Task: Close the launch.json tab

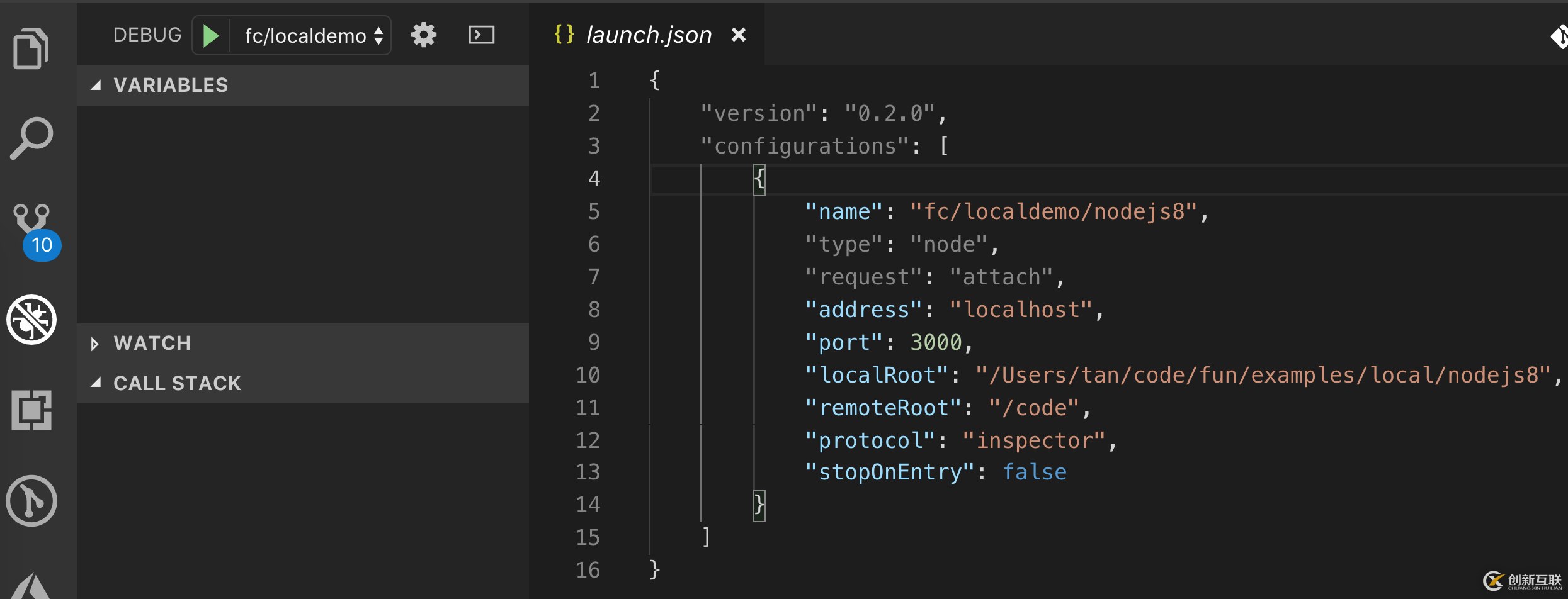Action: click(x=739, y=35)
